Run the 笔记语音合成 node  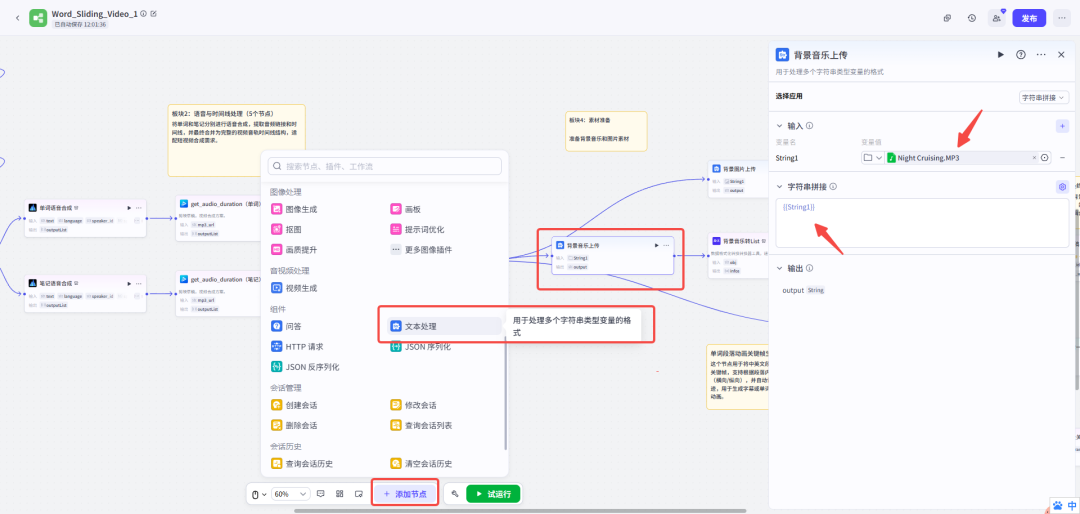point(129,282)
